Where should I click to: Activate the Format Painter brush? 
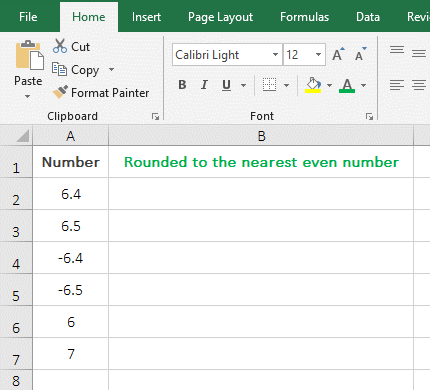(60, 92)
